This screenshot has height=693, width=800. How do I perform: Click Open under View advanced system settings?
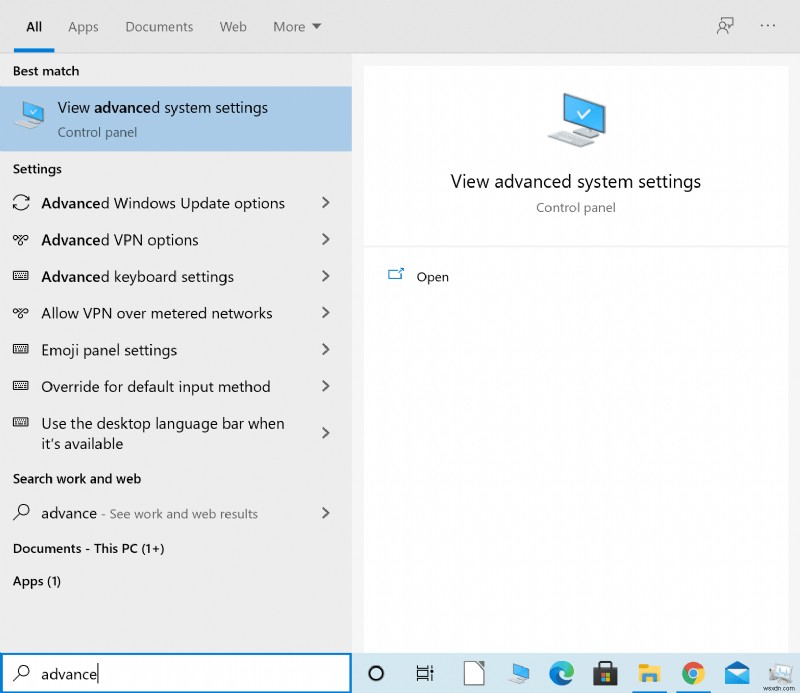click(430, 277)
